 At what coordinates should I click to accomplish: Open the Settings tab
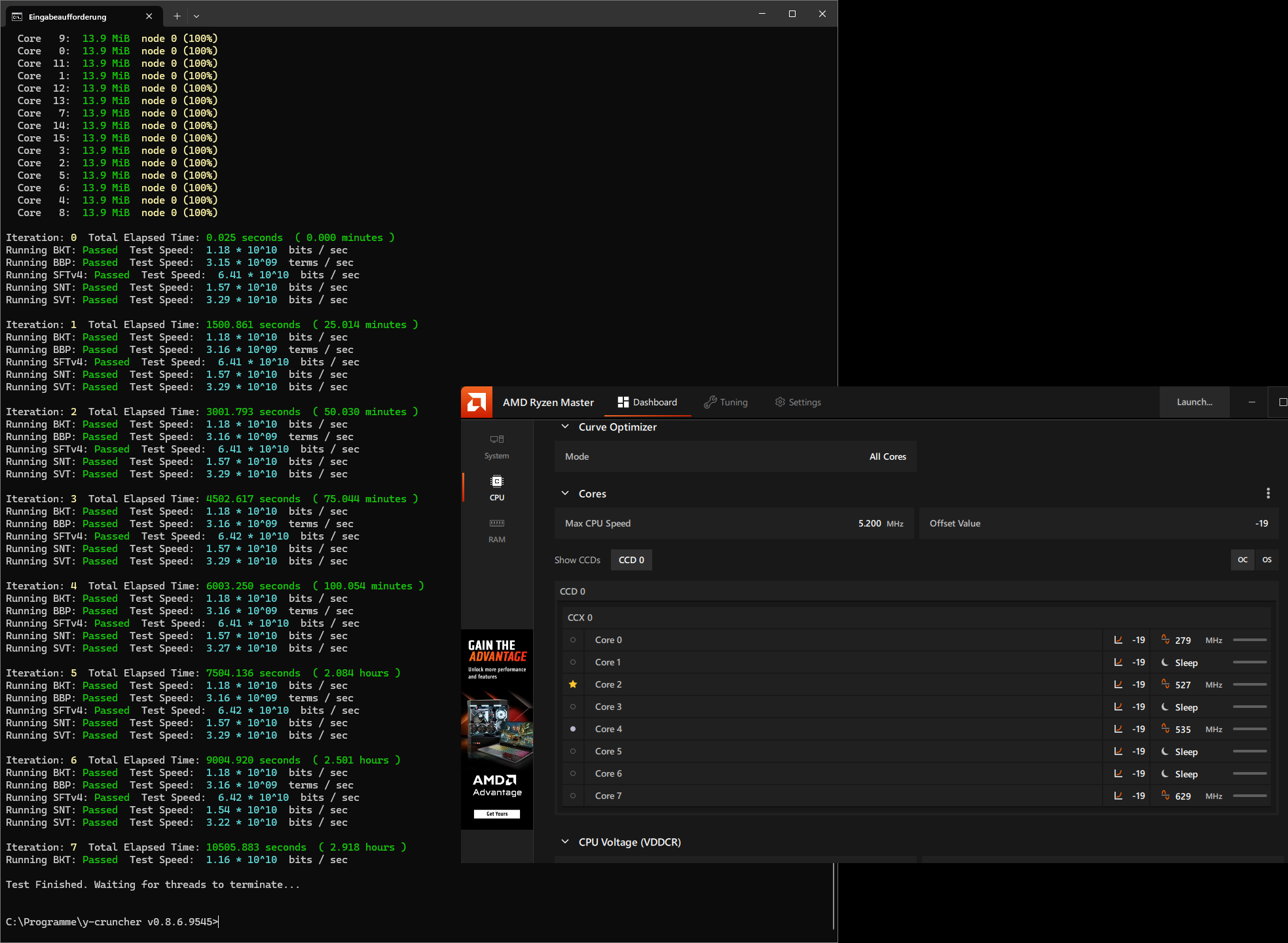(798, 402)
